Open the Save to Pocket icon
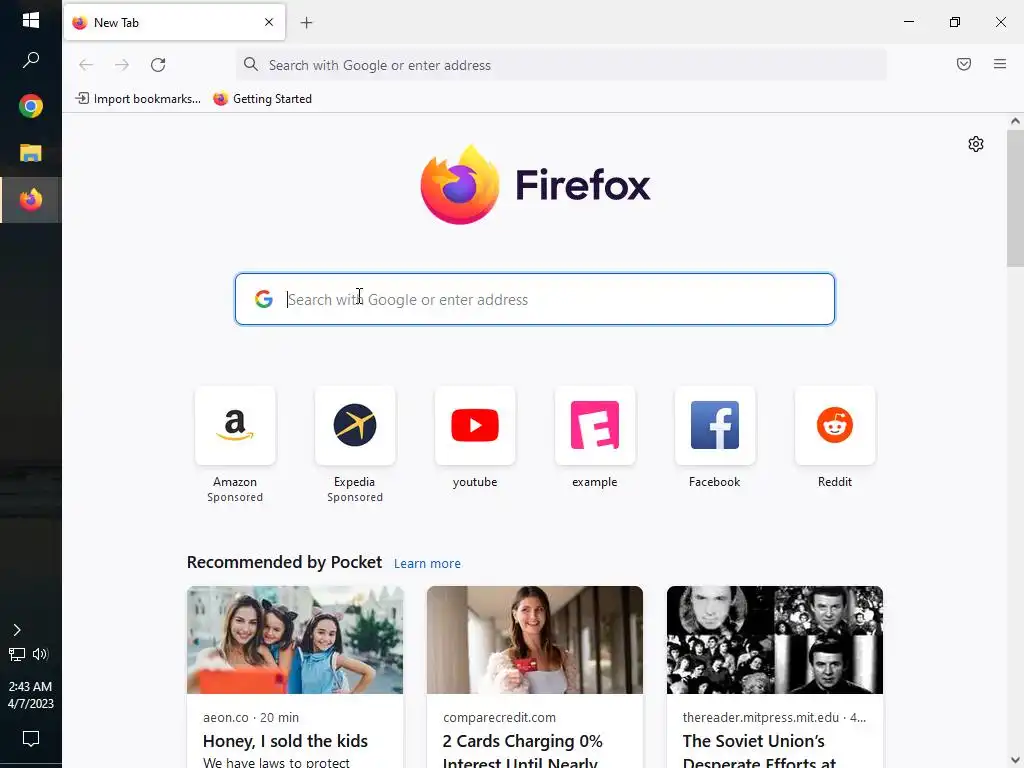The height and width of the screenshot is (768, 1024). [963, 64]
